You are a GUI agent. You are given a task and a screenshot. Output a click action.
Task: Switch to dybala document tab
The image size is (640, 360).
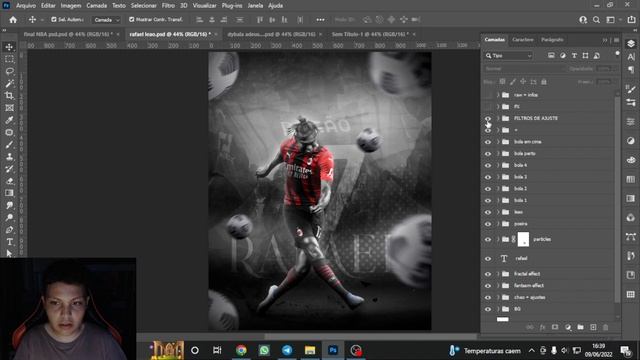click(x=271, y=34)
